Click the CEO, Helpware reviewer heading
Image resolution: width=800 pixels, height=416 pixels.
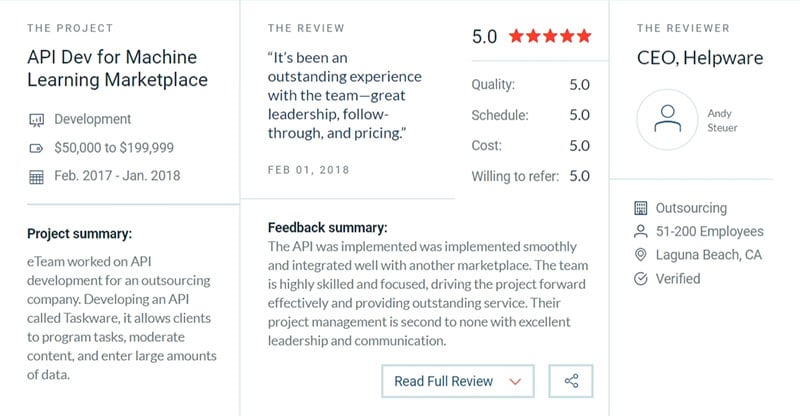point(700,58)
